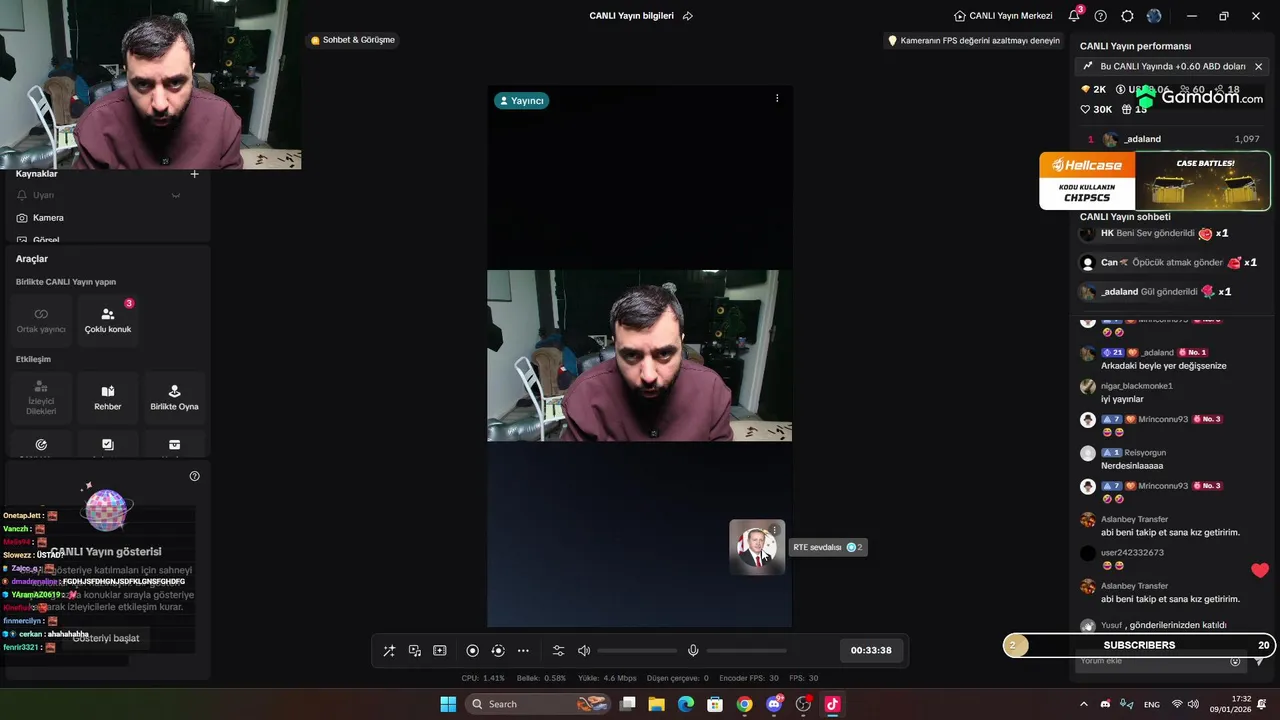Open the Rehber tool
The image size is (1280, 720).
[108, 398]
